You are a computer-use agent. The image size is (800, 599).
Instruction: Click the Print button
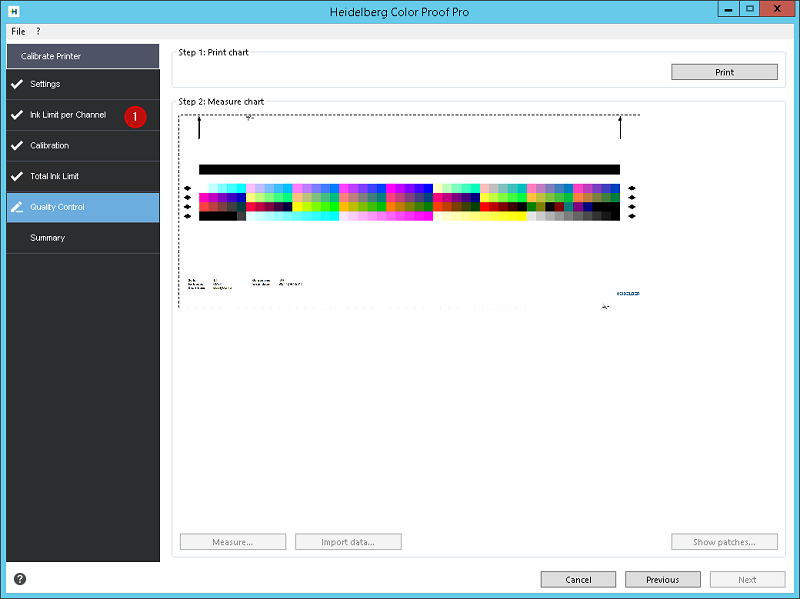coord(724,72)
